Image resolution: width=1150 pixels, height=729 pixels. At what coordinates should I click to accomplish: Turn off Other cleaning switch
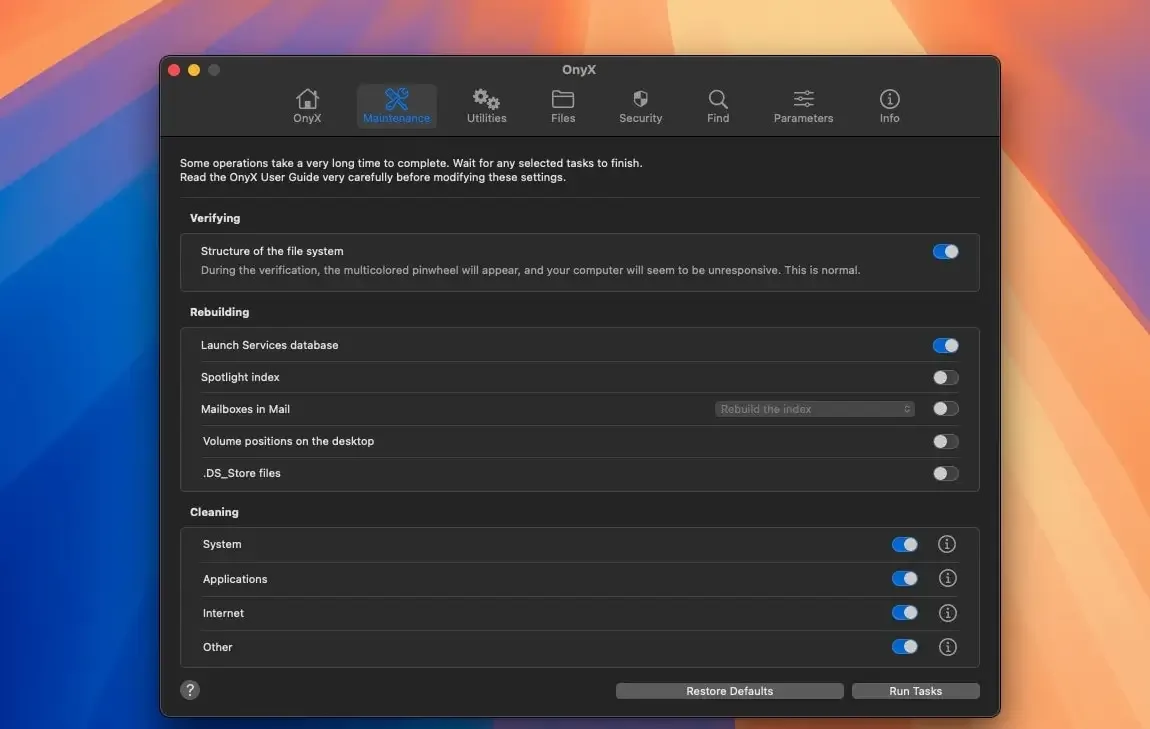point(904,647)
